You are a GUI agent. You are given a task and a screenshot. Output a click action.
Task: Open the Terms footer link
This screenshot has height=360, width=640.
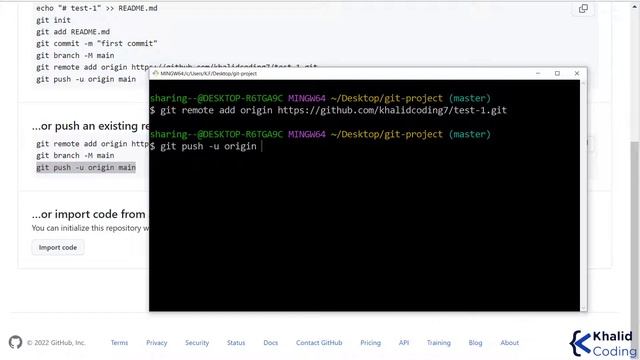click(119, 343)
